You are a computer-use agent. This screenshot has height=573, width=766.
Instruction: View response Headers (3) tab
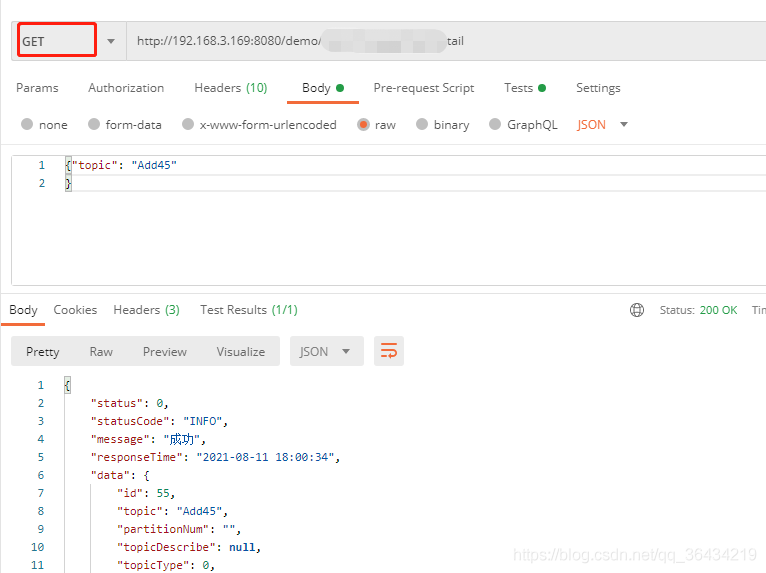click(x=147, y=310)
